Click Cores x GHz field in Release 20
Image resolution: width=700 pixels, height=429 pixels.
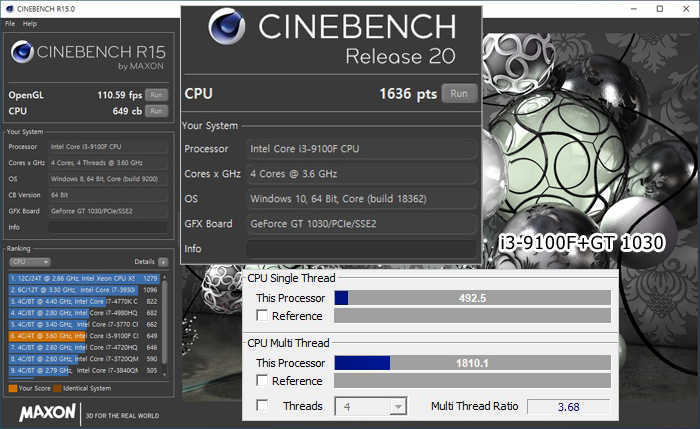point(361,174)
